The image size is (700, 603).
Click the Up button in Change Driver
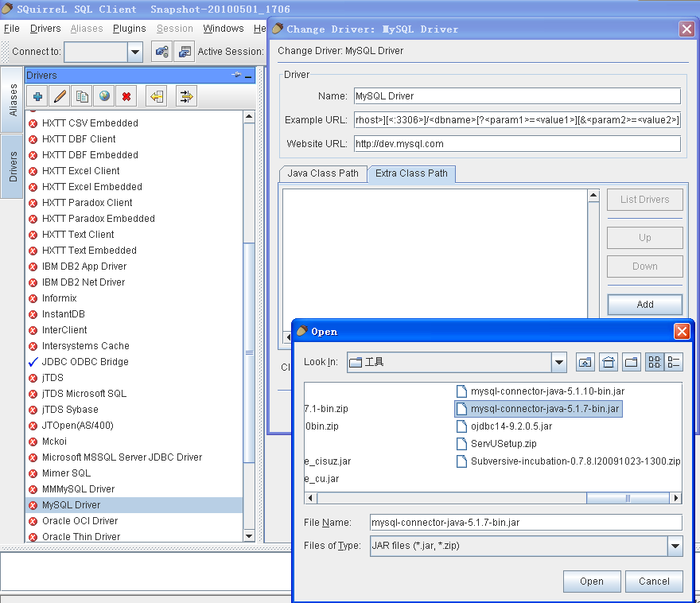pyautogui.click(x=645, y=238)
